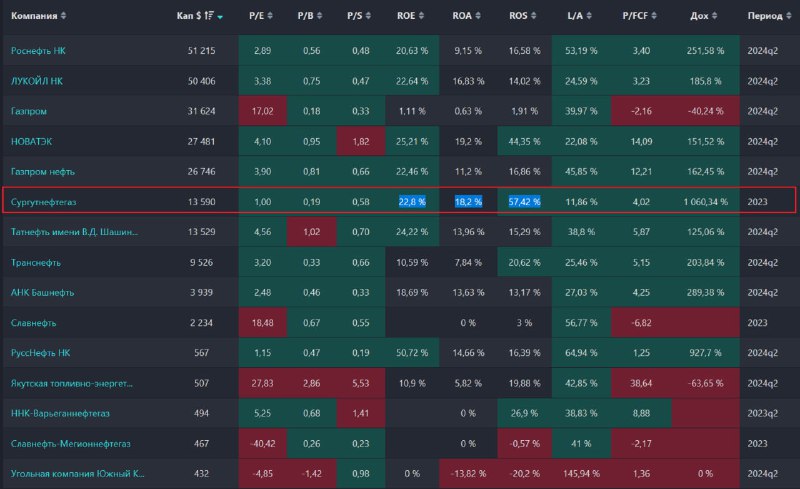The height and width of the screenshot is (489, 800).
Task: Open the Транснефть company link
Action: [x=36, y=262]
